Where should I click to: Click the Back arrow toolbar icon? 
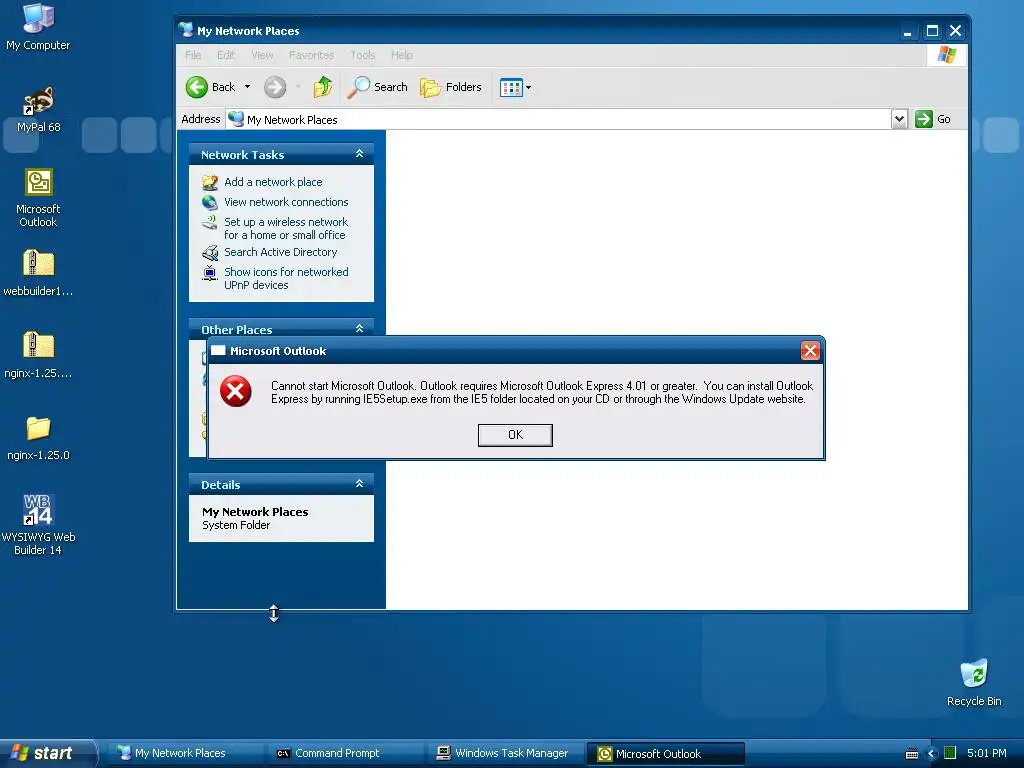point(197,87)
